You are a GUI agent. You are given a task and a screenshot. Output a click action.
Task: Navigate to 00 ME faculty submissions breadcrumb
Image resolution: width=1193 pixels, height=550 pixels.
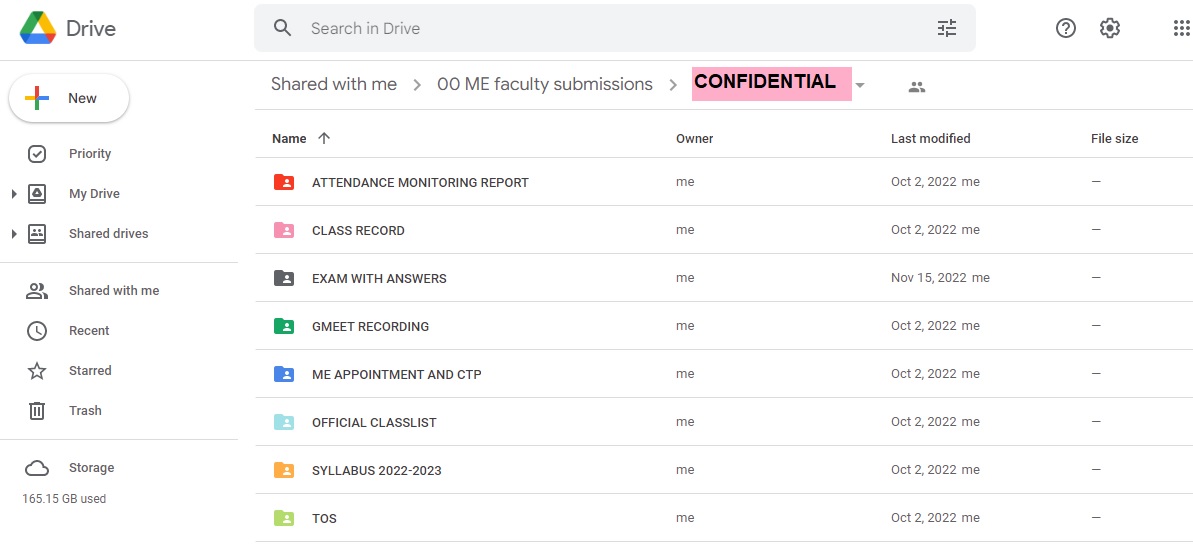[x=544, y=85]
